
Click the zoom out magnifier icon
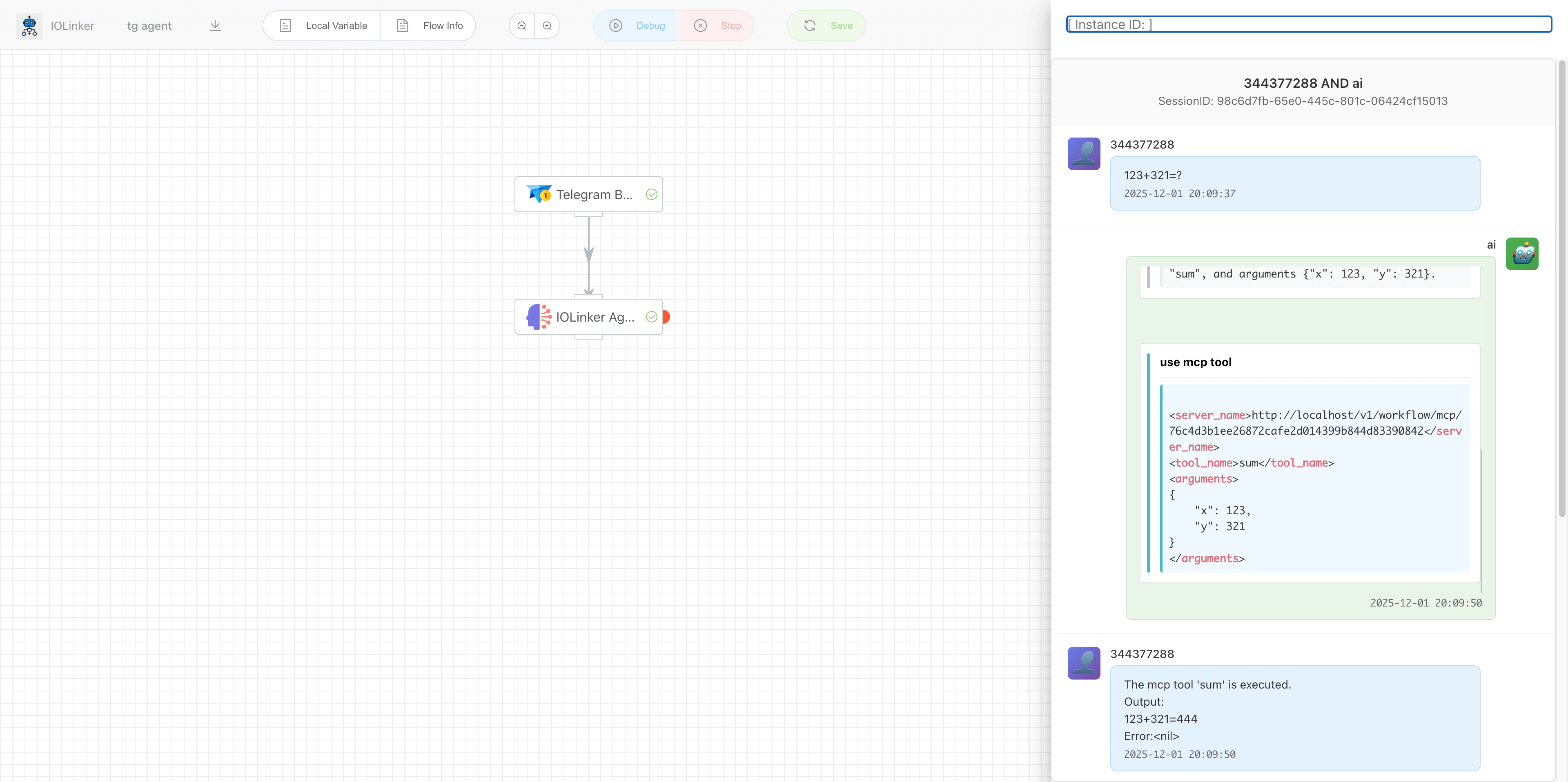(522, 26)
